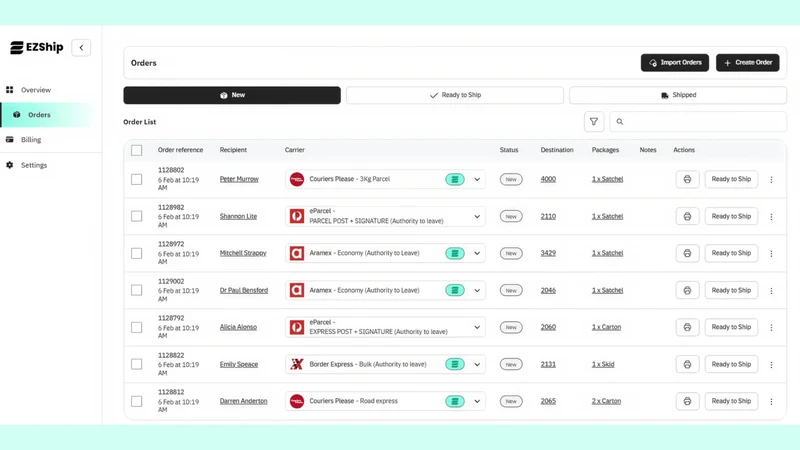This screenshot has width=800, height=450.
Task: Mark Shannon Lite's order Ready to Ship
Action: (x=731, y=216)
